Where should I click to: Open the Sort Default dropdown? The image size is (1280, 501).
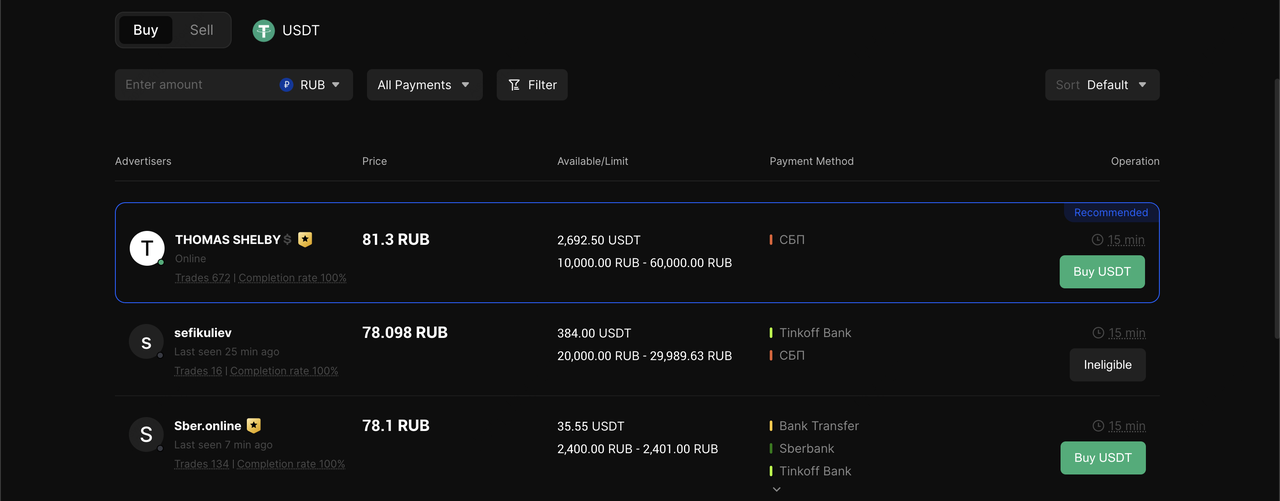(1102, 85)
